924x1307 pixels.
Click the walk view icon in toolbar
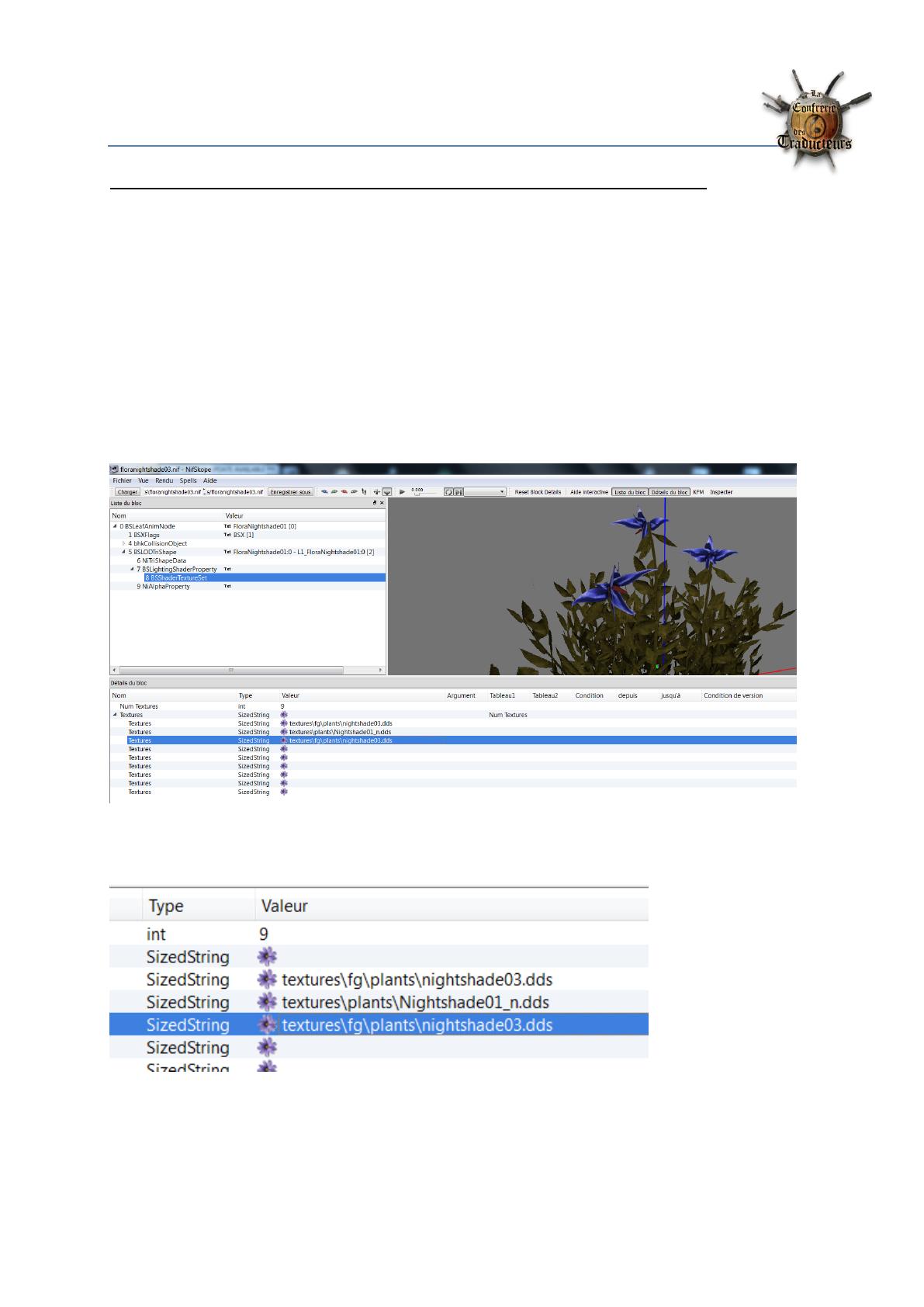[364, 491]
